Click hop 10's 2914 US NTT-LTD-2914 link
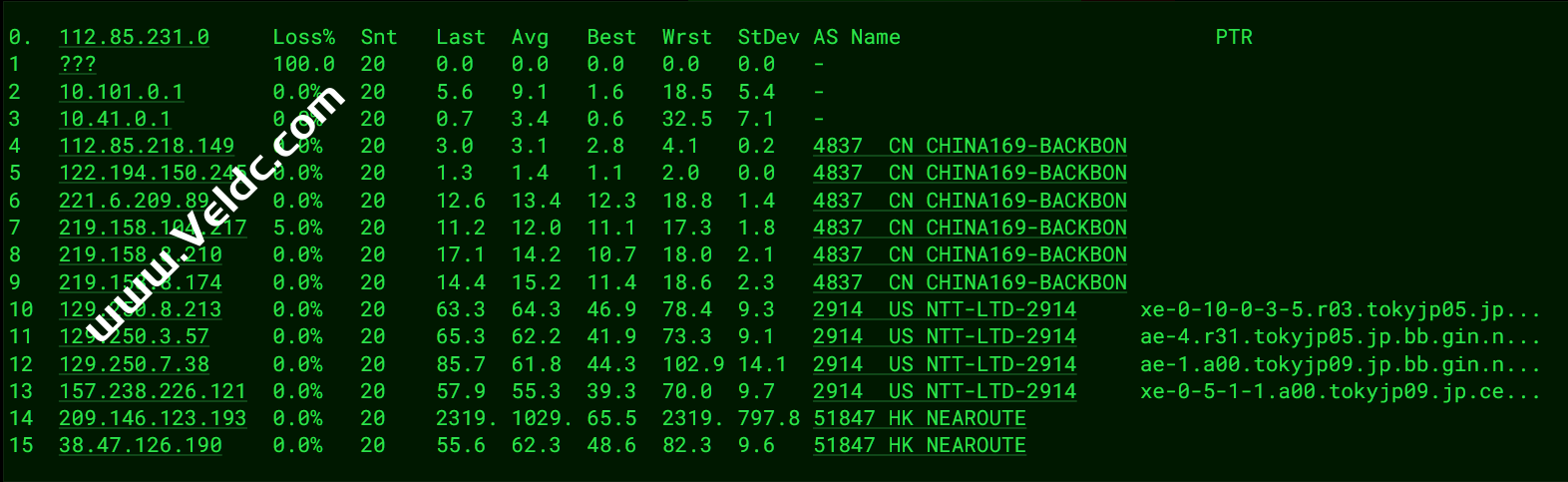Image resolution: width=1568 pixels, height=482 pixels. click(x=945, y=309)
